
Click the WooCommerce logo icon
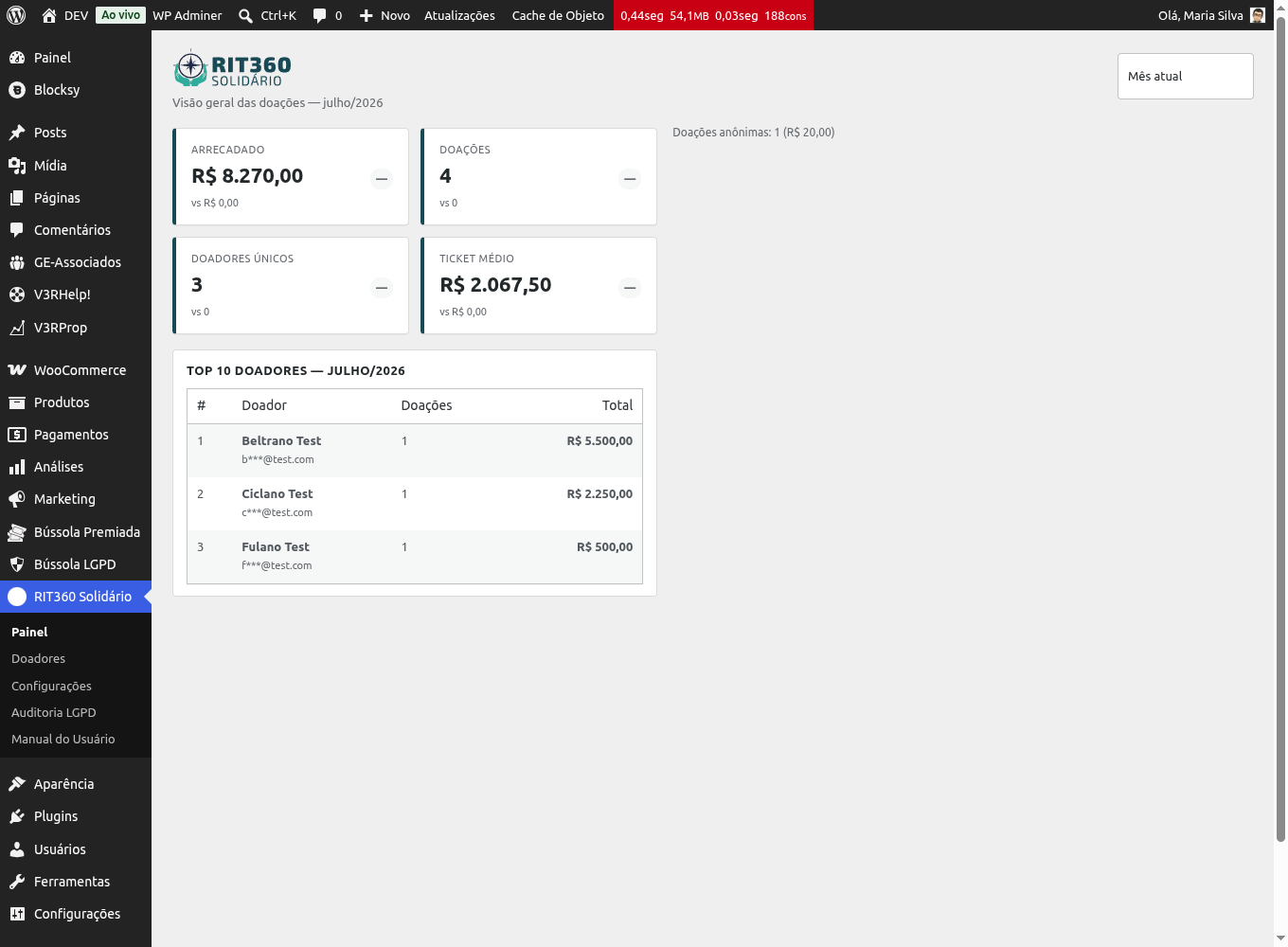(17, 370)
